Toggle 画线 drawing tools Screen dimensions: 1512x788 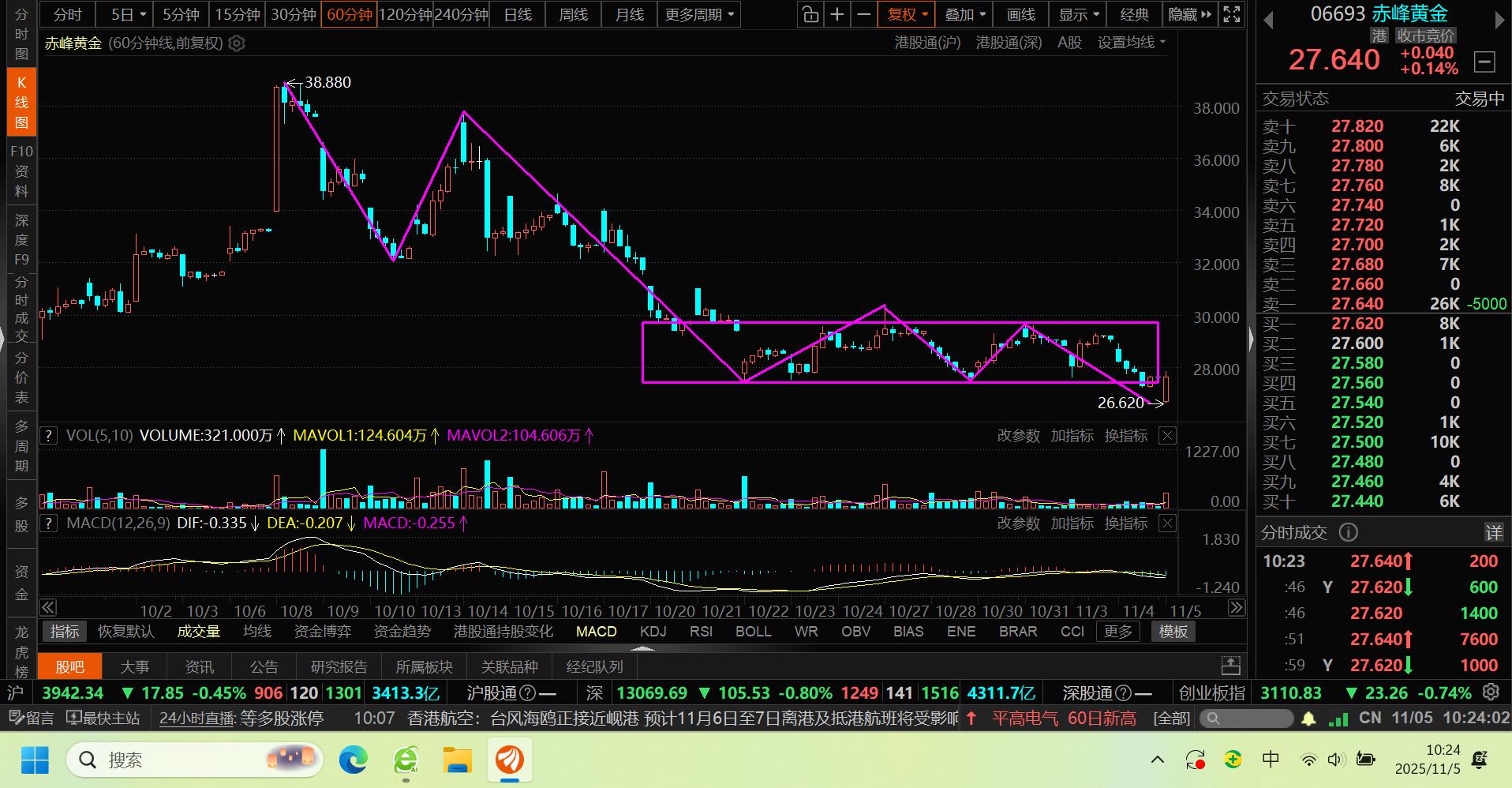coord(1021,14)
